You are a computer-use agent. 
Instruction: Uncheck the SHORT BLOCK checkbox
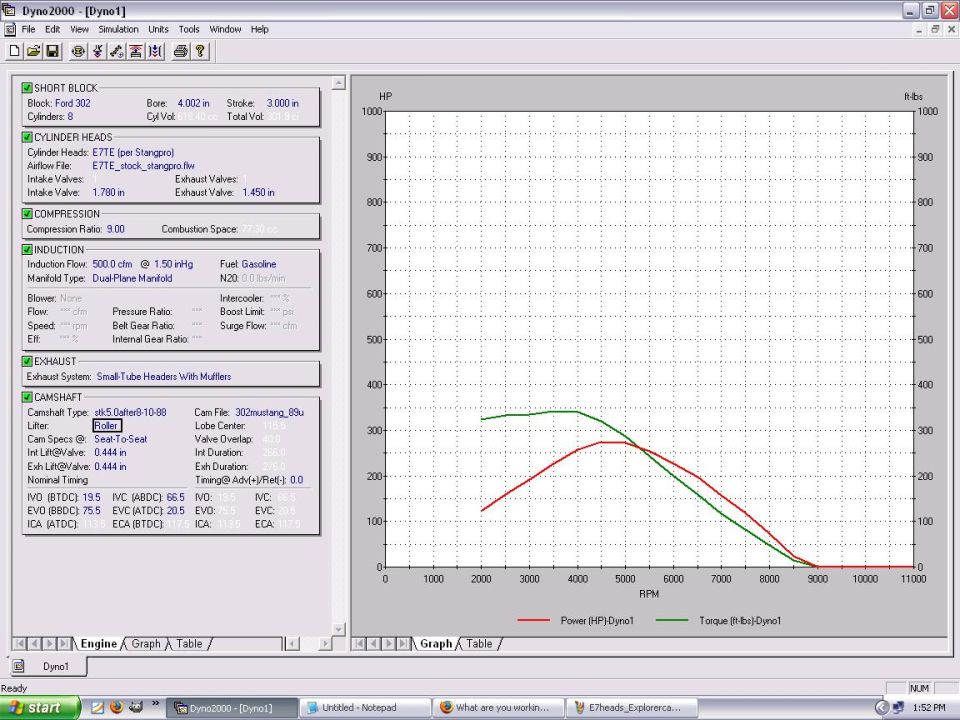(x=27, y=88)
